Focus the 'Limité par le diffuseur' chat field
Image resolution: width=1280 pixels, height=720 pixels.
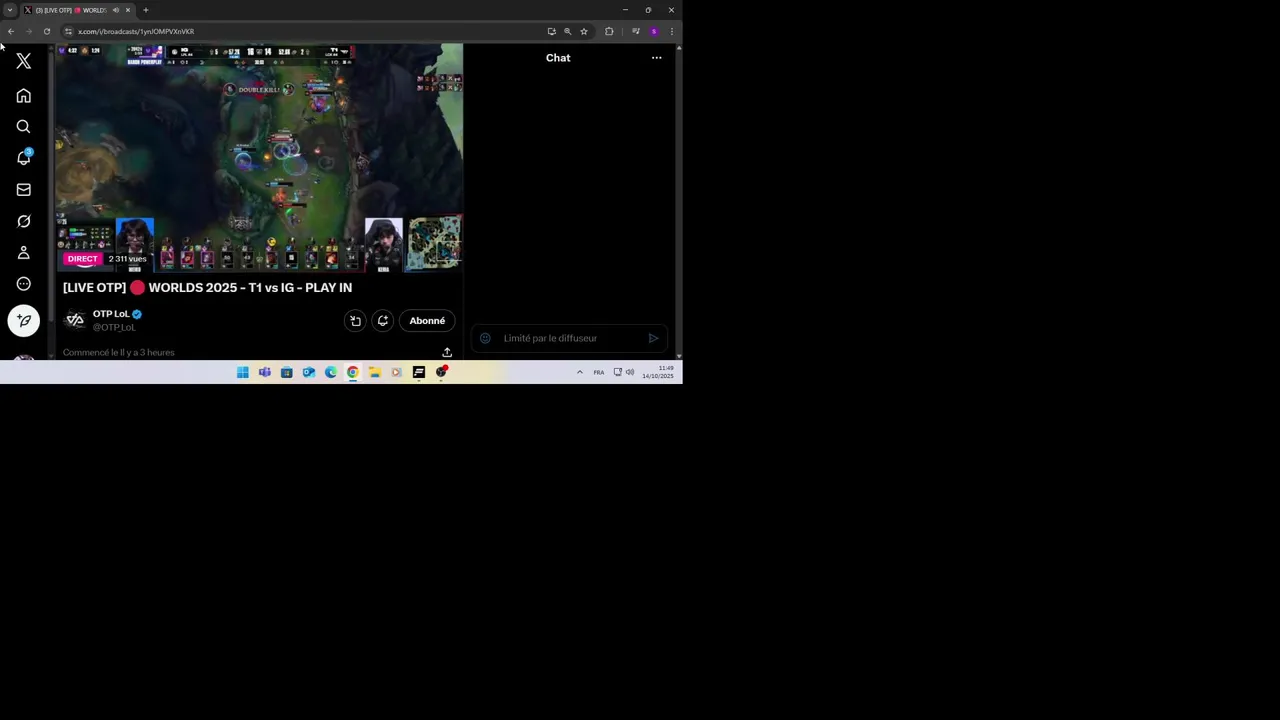click(x=570, y=338)
